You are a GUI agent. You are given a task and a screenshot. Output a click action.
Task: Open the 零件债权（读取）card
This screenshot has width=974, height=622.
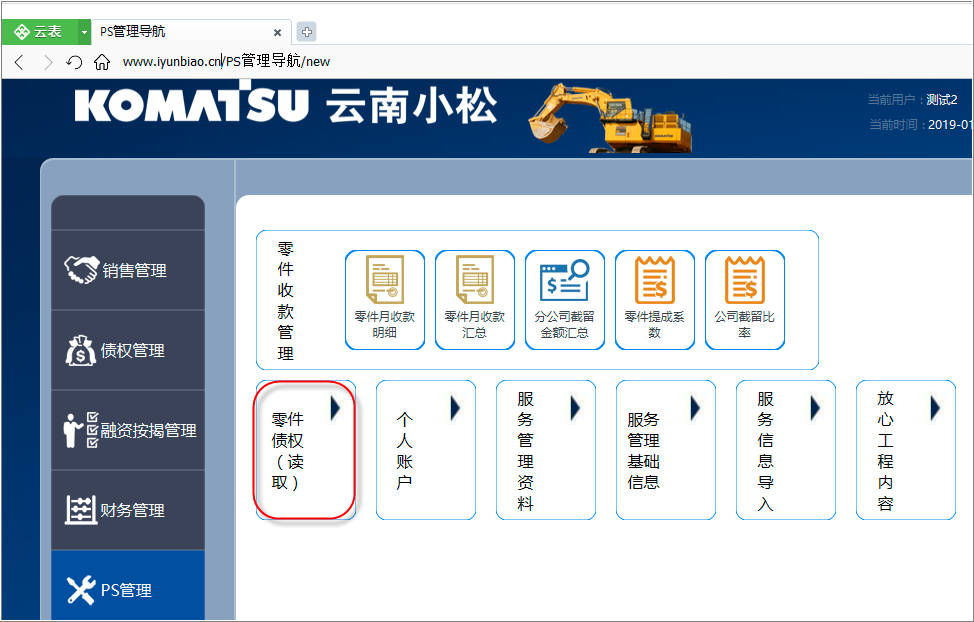coord(305,450)
